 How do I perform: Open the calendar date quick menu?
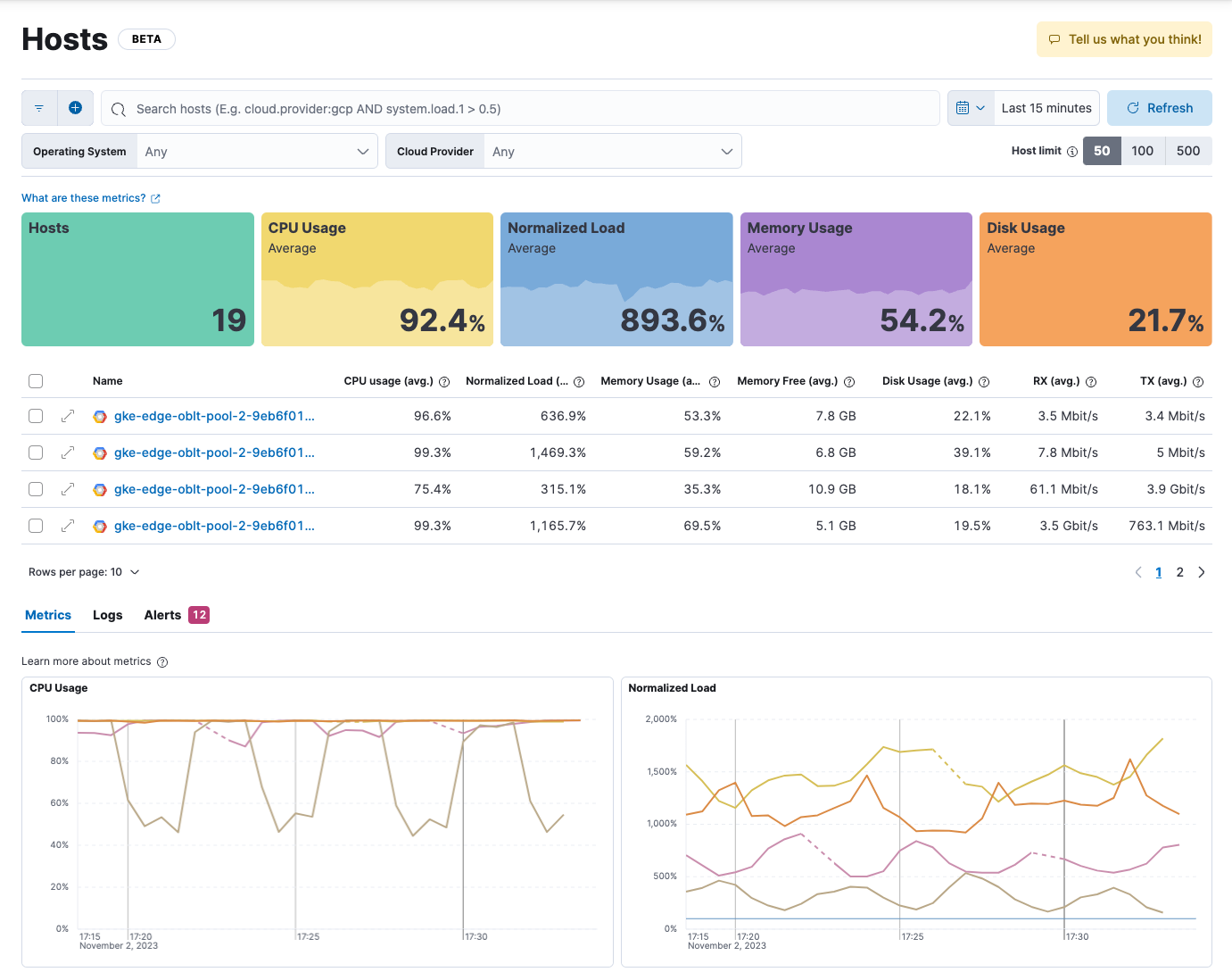click(971, 108)
